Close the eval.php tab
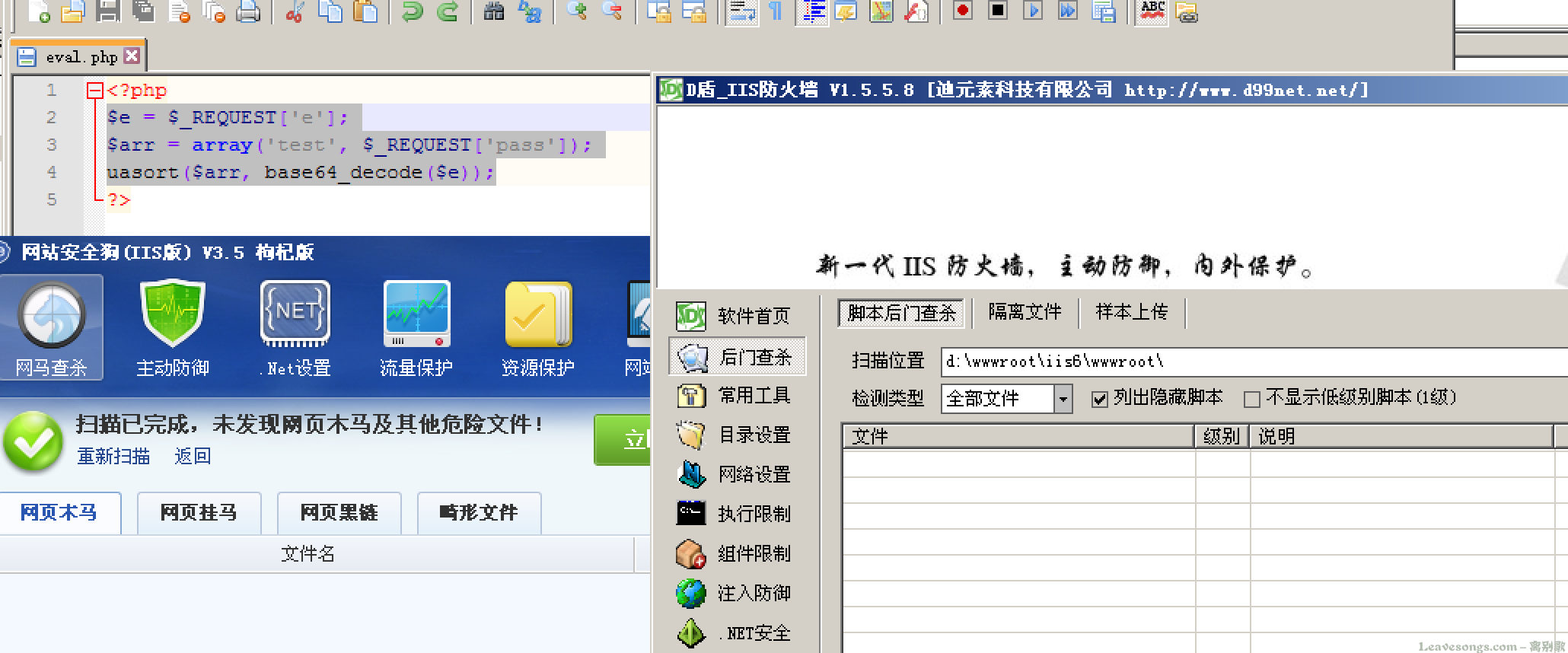The width and height of the screenshot is (1568, 653). (x=132, y=56)
